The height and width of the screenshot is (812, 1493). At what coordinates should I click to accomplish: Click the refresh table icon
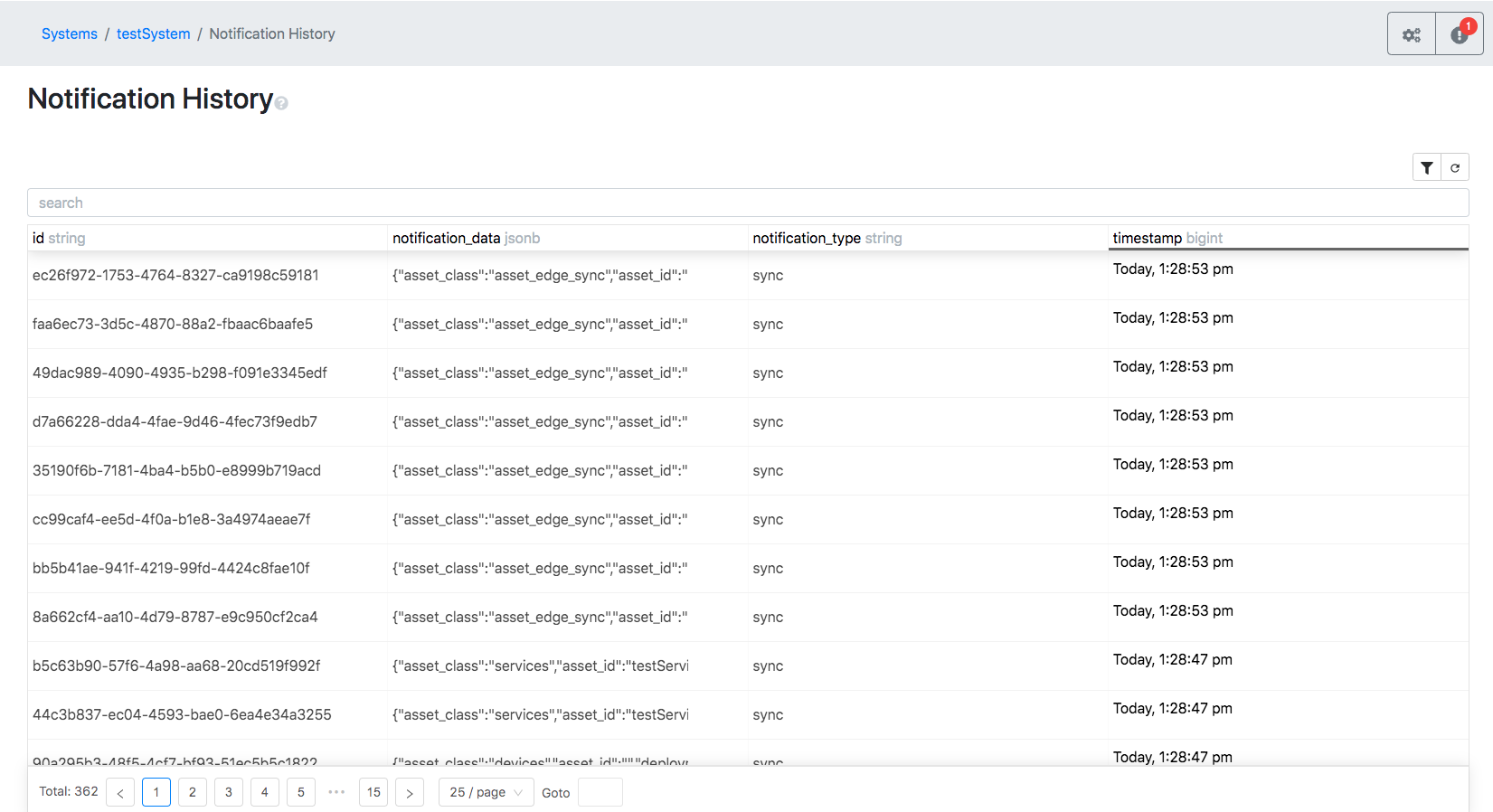point(1455,167)
